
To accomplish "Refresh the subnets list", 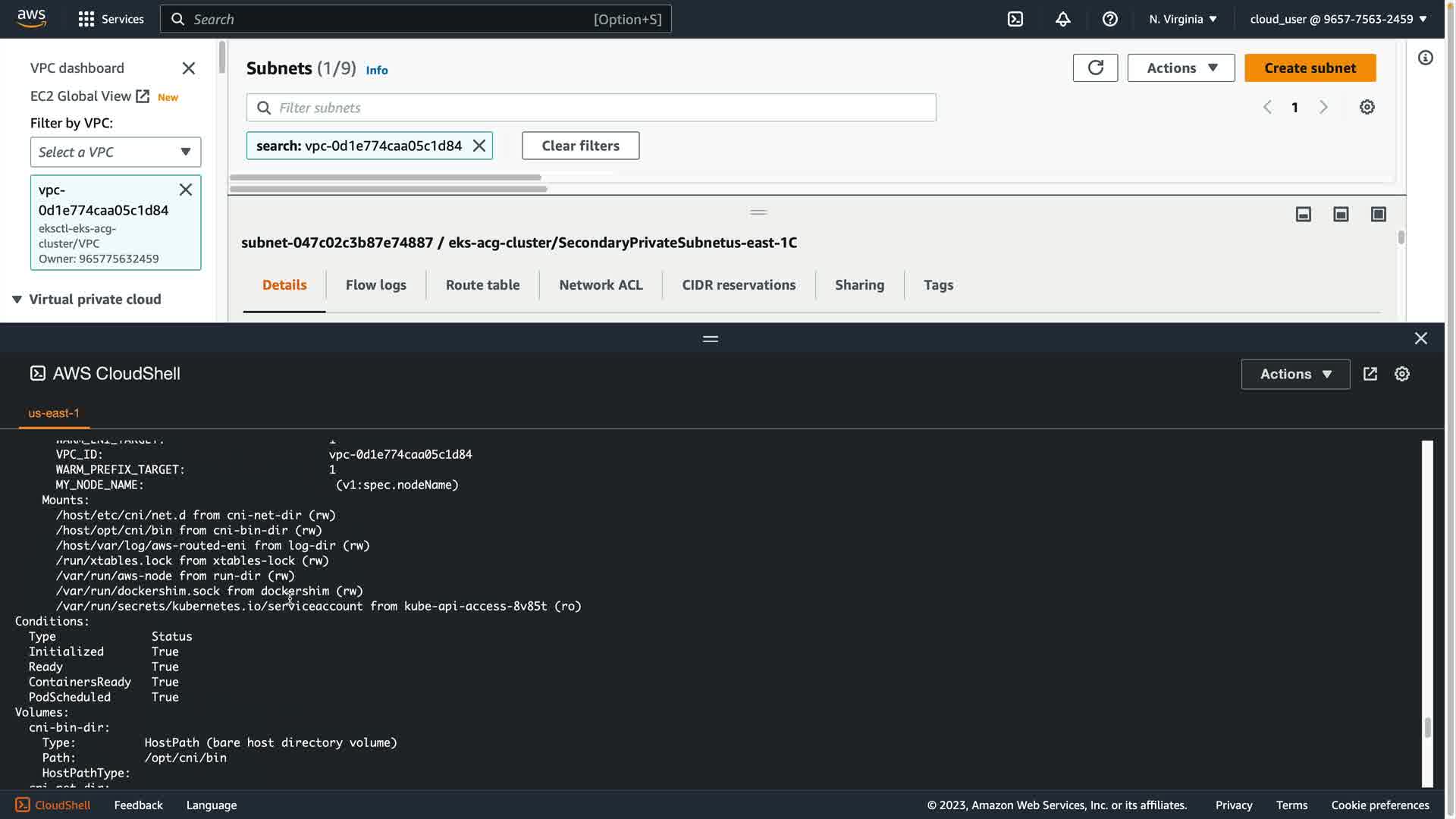I will click(1095, 67).
